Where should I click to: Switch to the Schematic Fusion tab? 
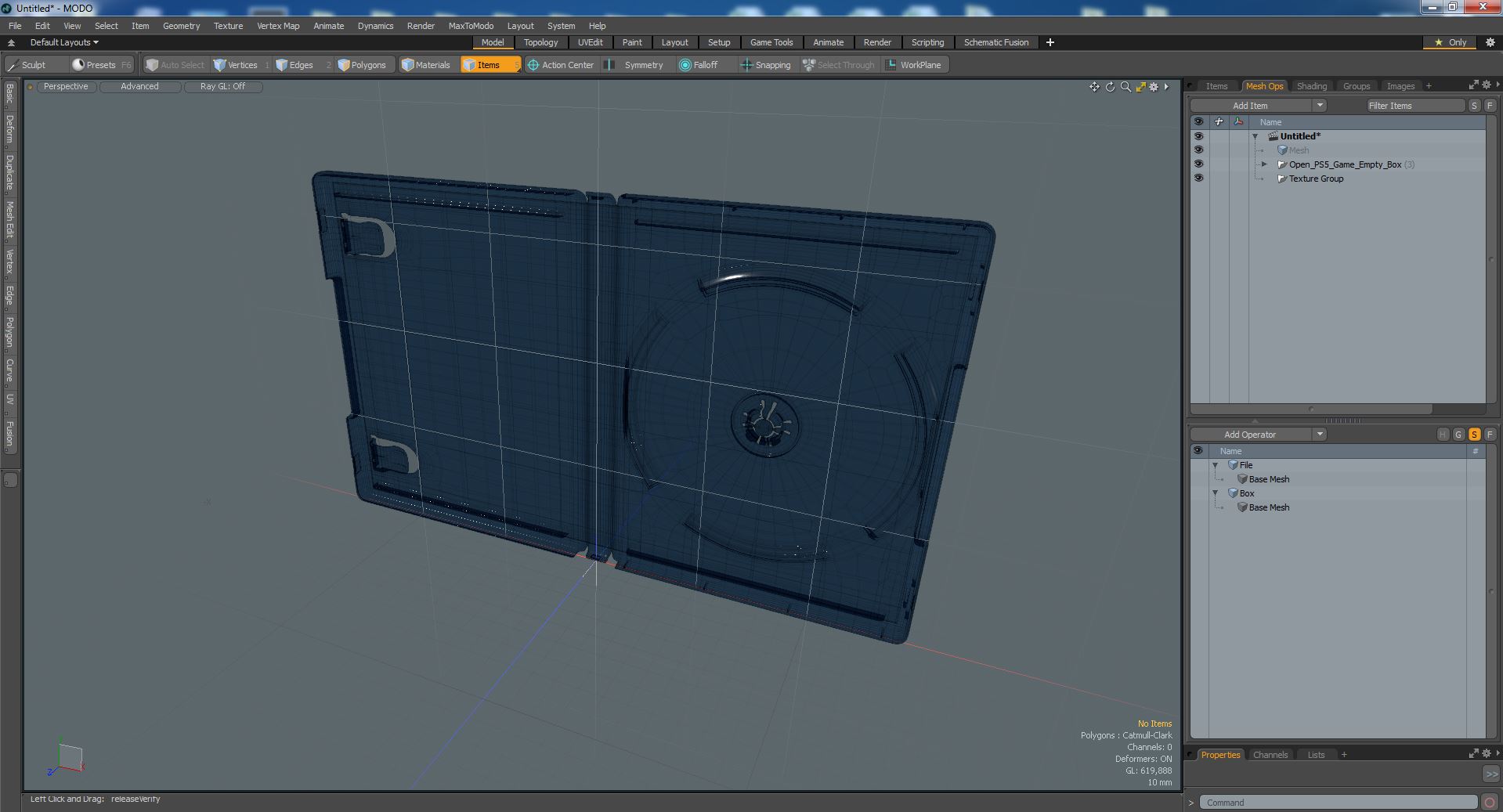pos(995,42)
